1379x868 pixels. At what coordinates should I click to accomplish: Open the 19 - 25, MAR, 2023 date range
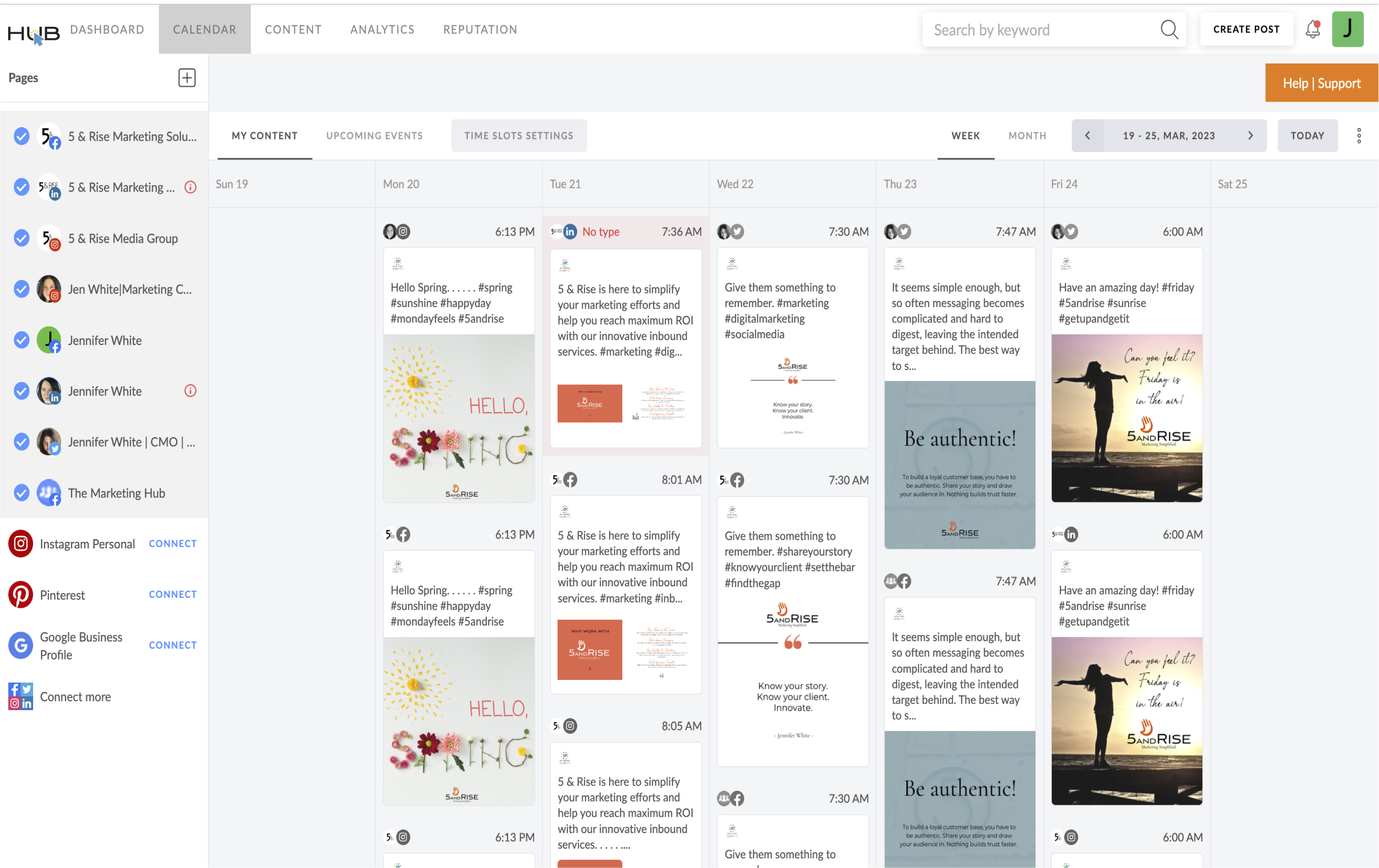1168,136
